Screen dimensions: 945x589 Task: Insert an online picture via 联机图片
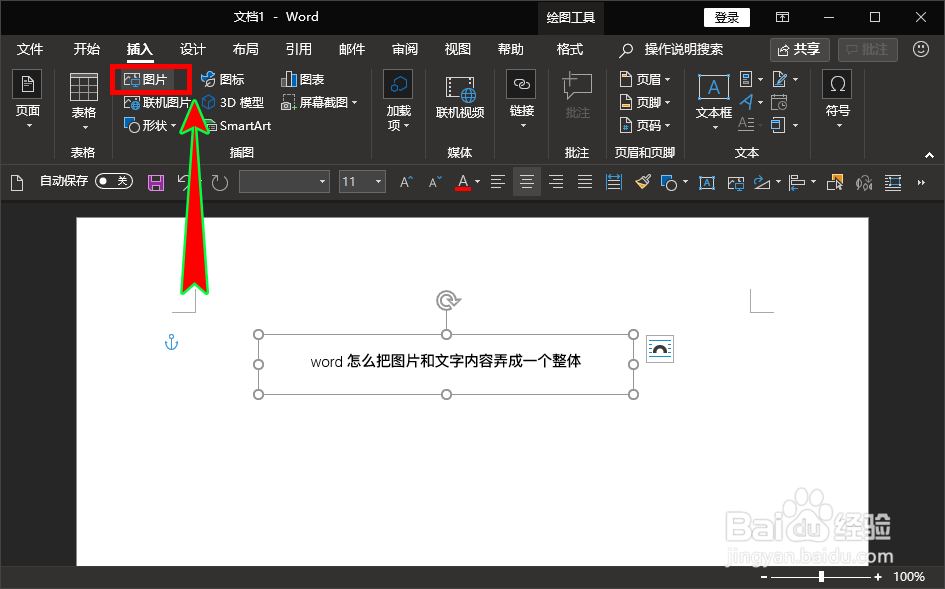tap(157, 102)
